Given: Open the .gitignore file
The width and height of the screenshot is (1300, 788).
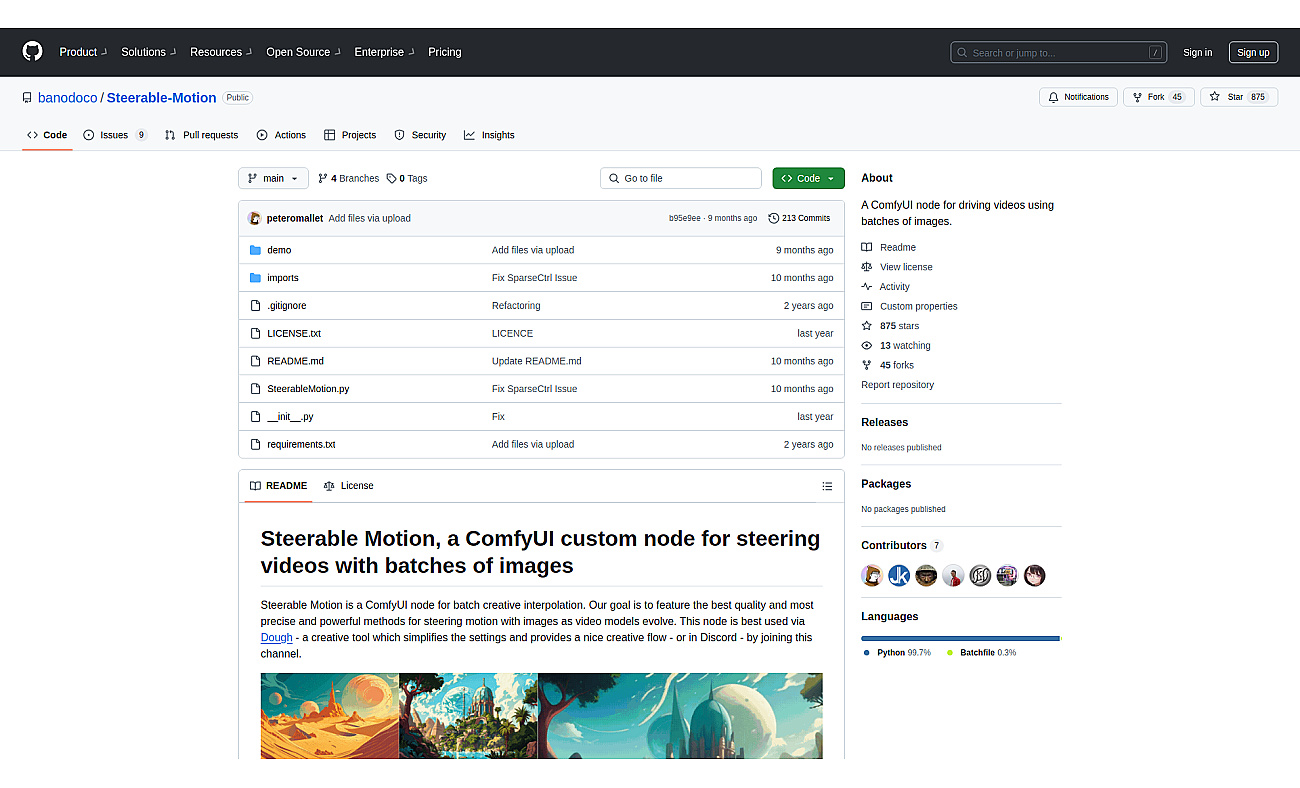Looking at the screenshot, I should tap(286, 306).
